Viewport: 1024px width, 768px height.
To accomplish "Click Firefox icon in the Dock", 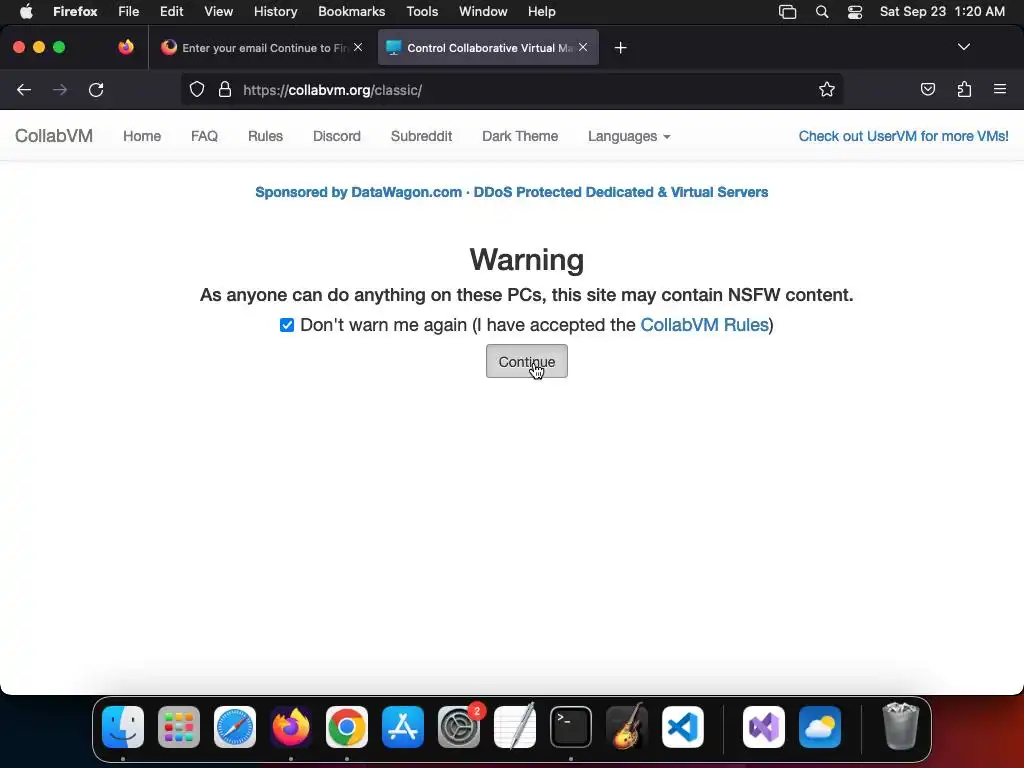I will pyautogui.click(x=291, y=727).
